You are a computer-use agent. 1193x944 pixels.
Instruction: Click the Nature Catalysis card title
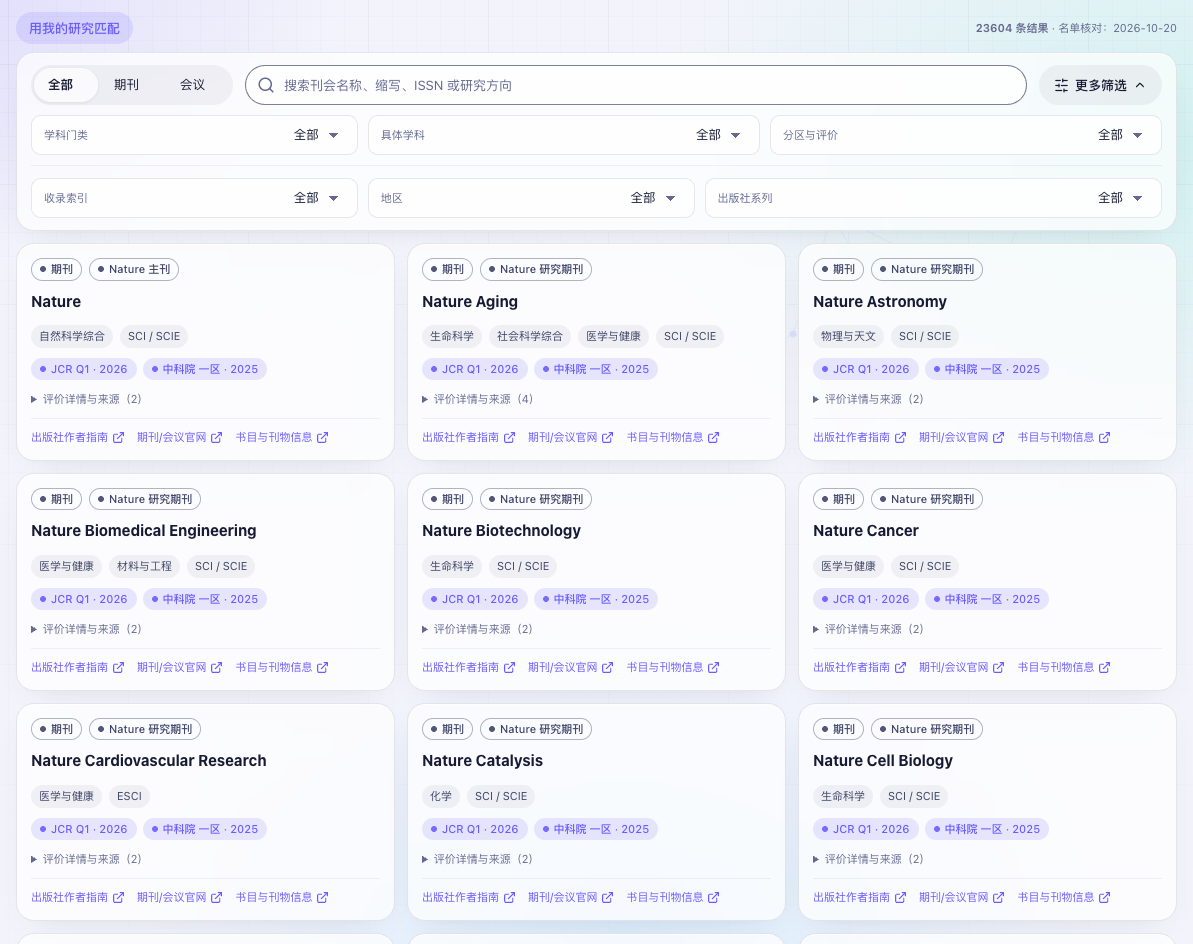point(482,761)
